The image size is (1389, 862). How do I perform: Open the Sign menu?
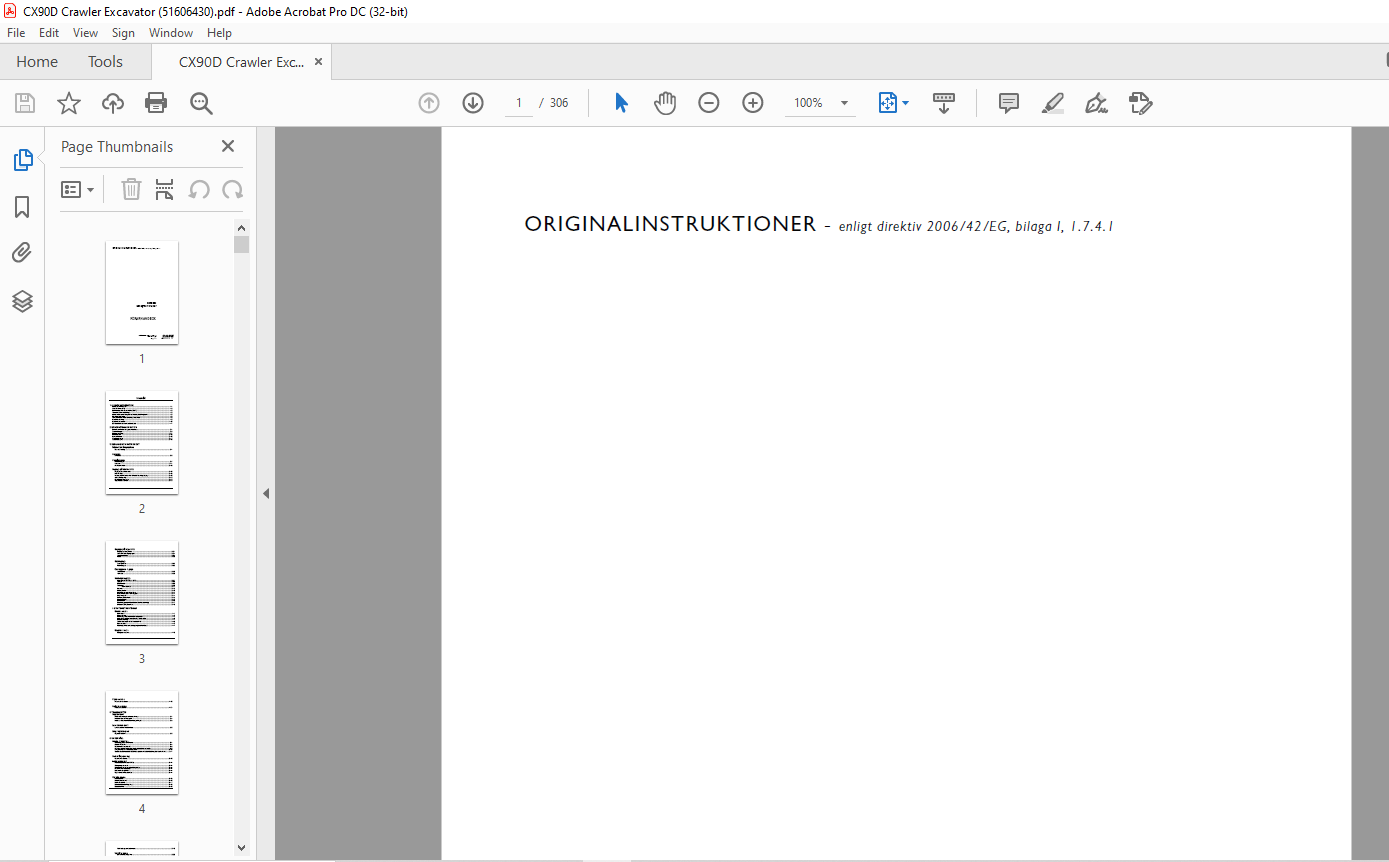(123, 33)
